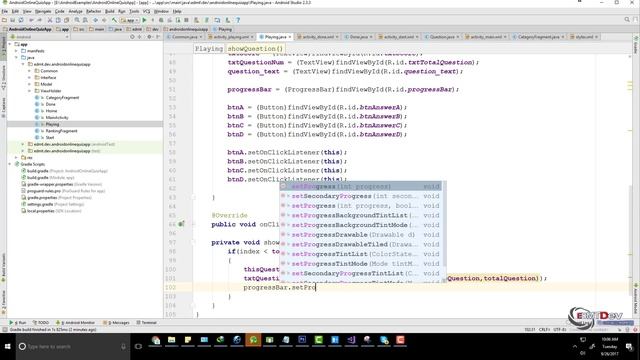
Task: Select setProgressDrawable(Drawable d) suggestion
Action: pos(361,235)
